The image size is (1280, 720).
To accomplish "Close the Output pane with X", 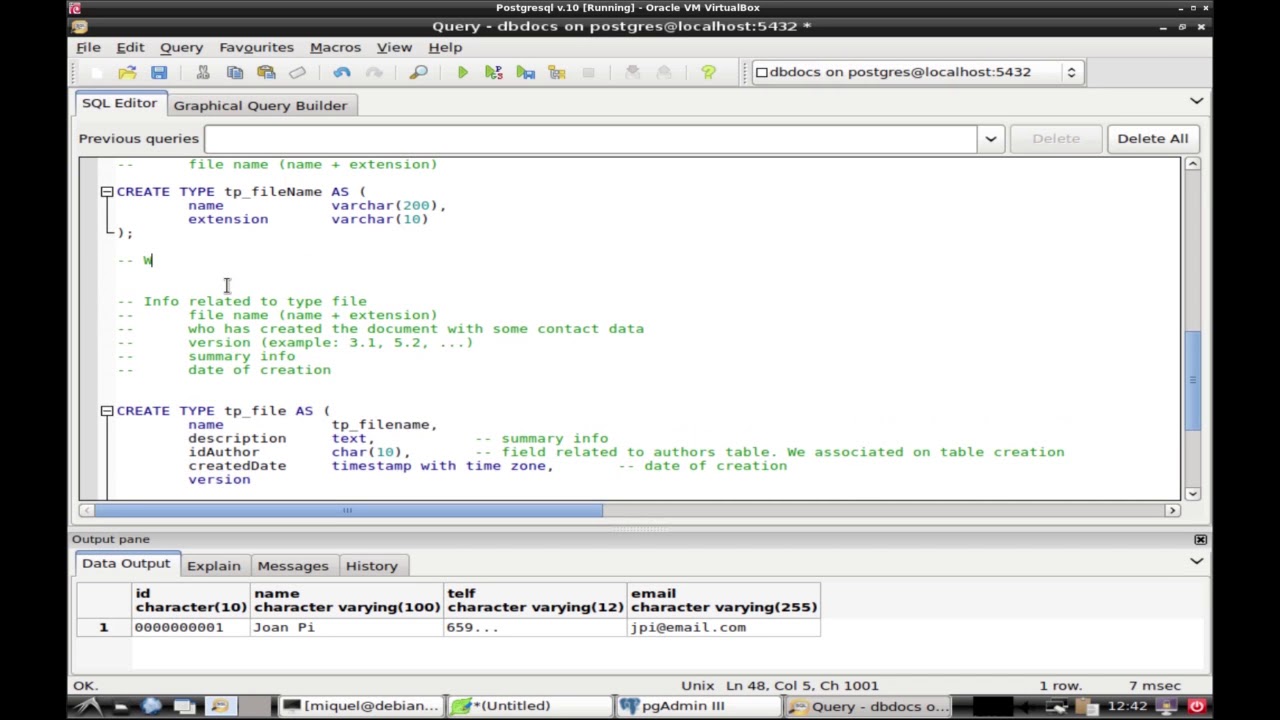I will tap(1200, 540).
